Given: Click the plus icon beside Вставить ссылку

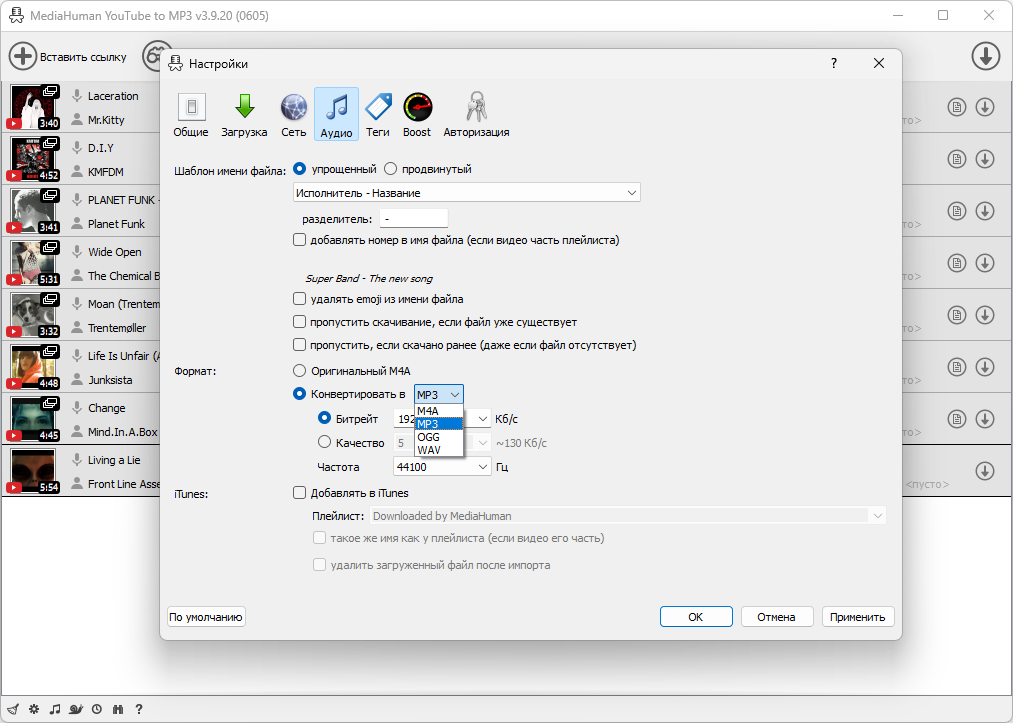Looking at the screenshot, I should pos(23,57).
